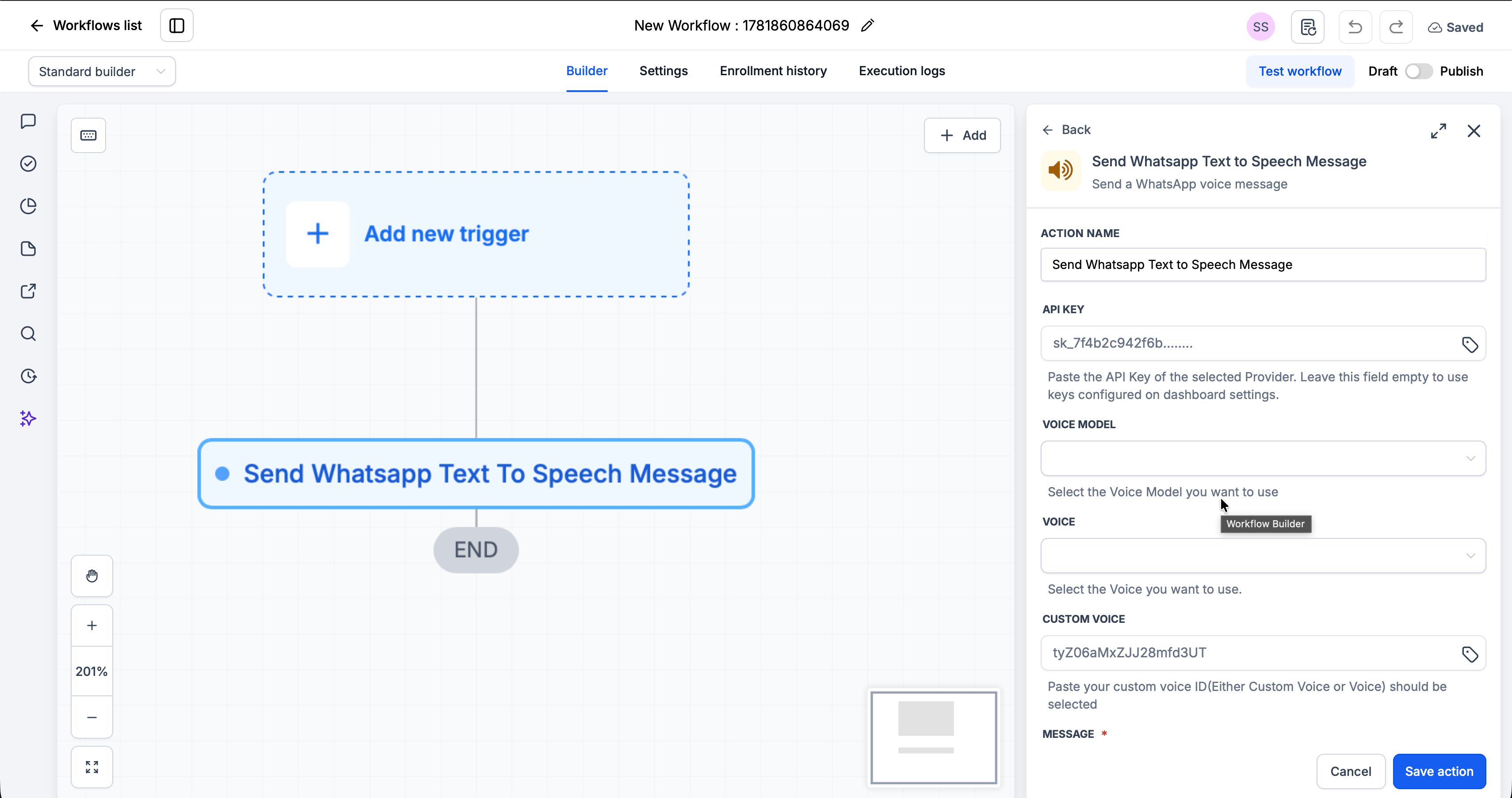Screen dimensions: 1512x798
Task: Click Back in the action panel
Action: pos(1066,130)
